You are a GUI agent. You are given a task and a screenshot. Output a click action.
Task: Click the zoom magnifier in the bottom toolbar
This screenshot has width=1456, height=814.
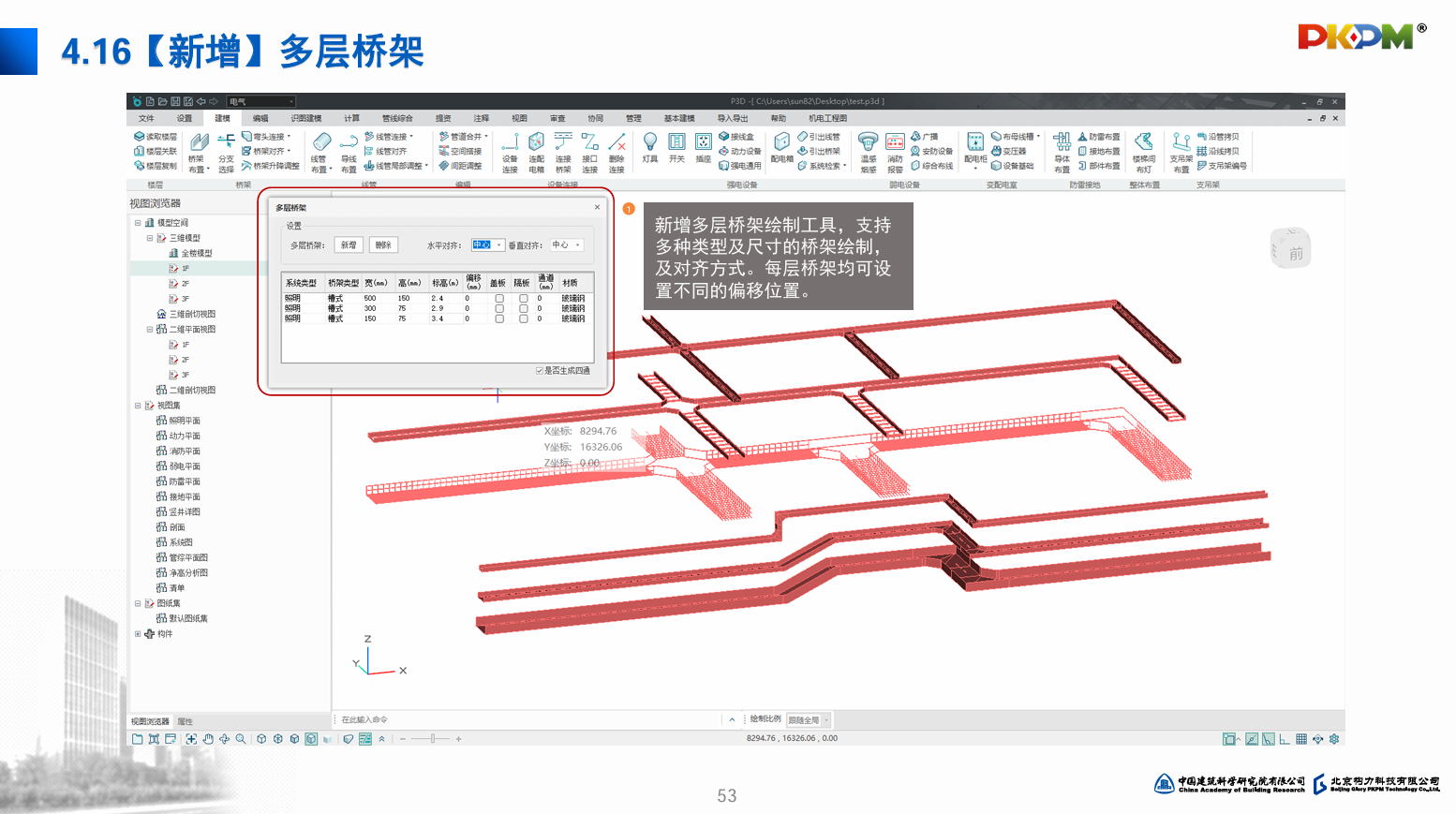241,739
